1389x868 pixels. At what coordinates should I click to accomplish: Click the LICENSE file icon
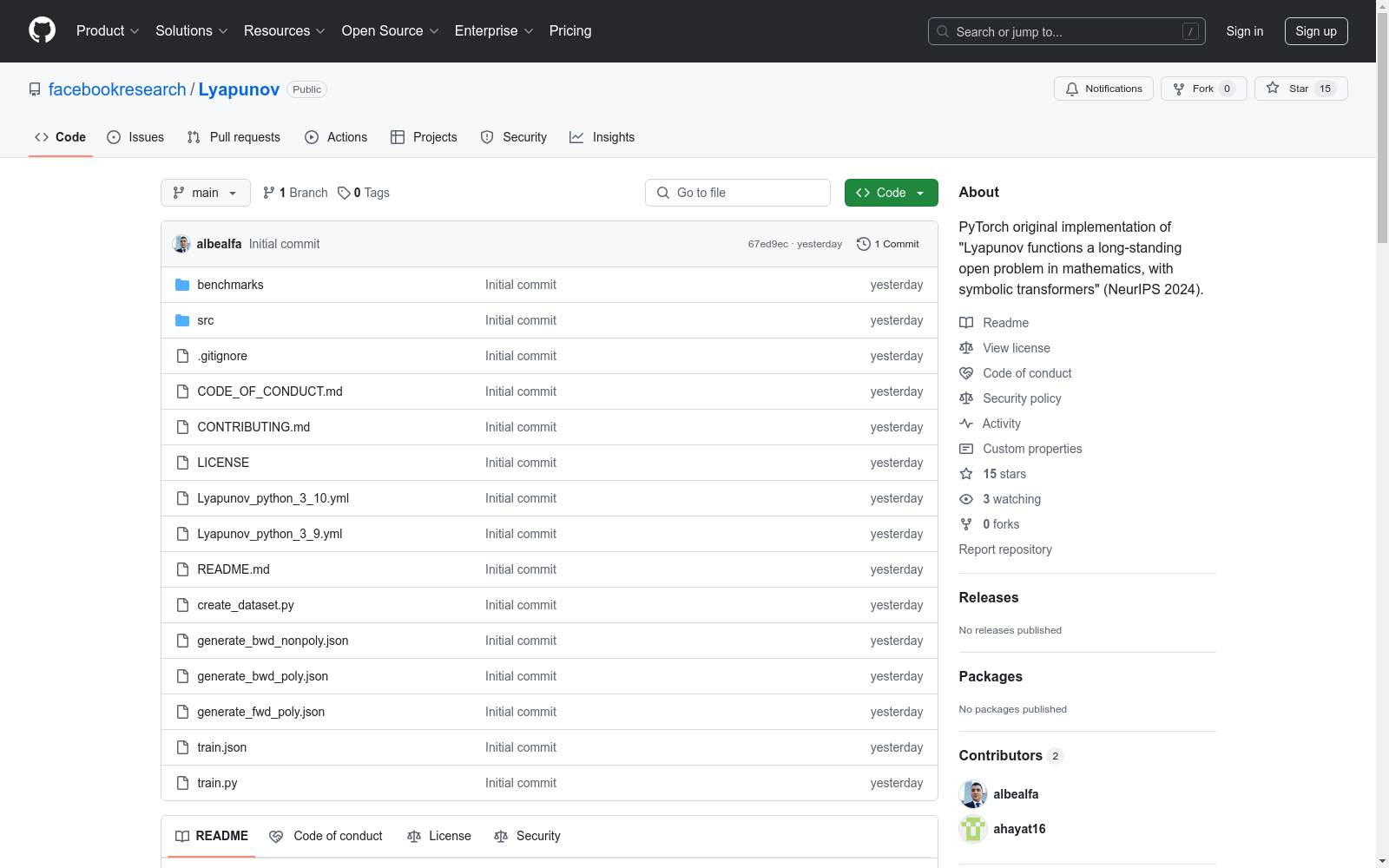coord(182,463)
